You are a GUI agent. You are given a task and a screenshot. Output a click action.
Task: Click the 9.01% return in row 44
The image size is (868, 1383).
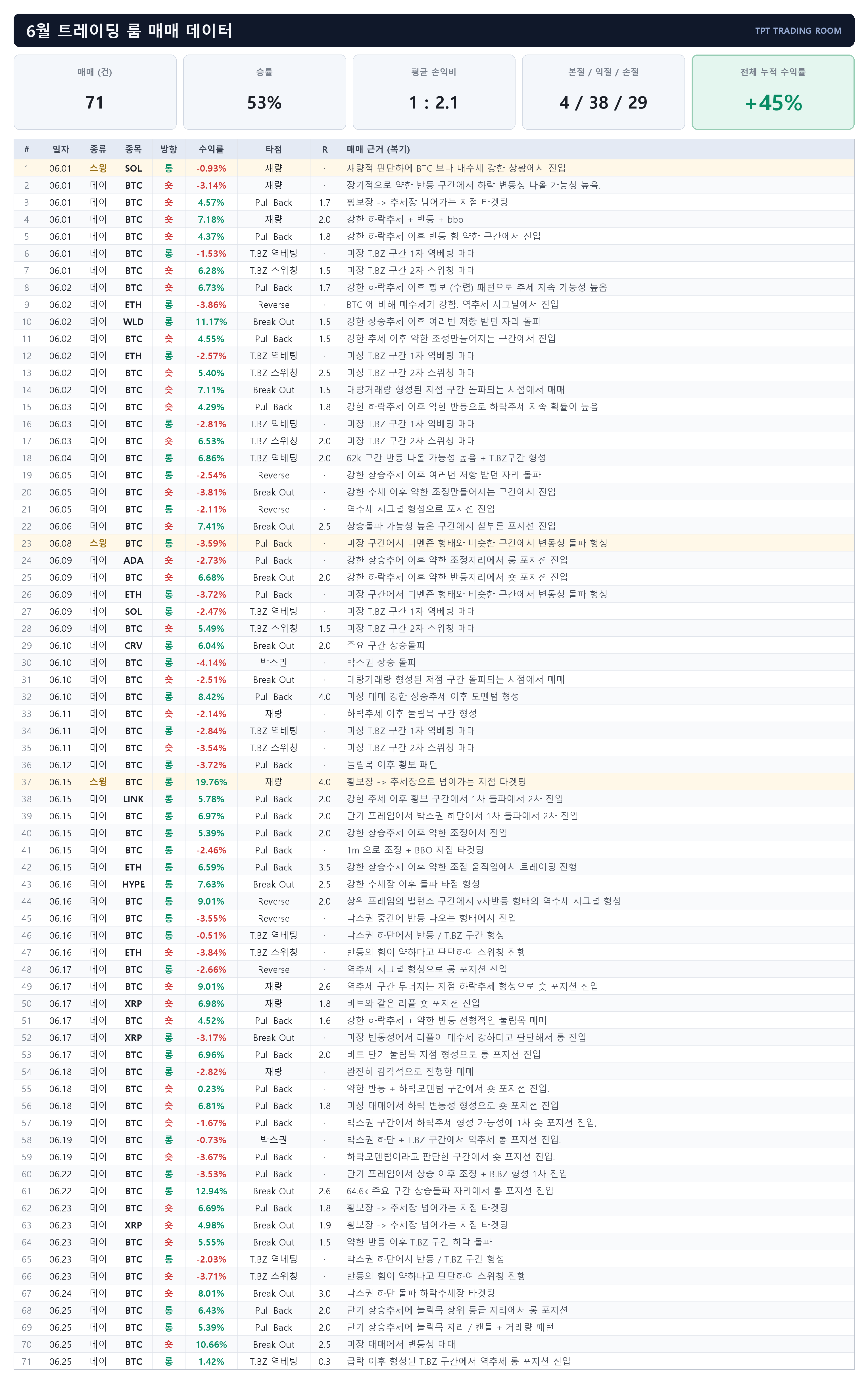click(211, 901)
